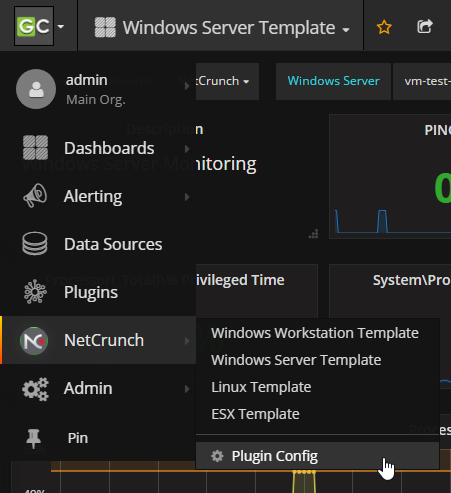The height and width of the screenshot is (493, 451).
Task: Expand the NetCrunch submenu arrow
Action: (x=187, y=341)
